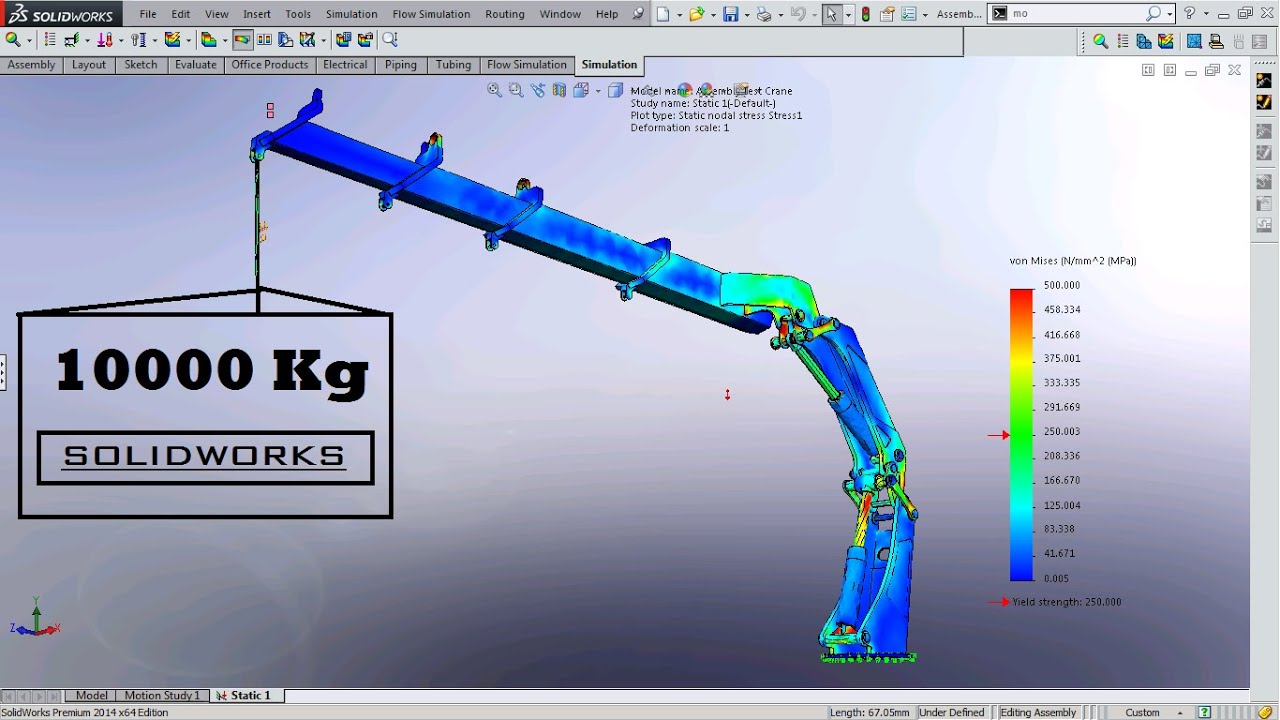Open the File menu
The image size is (1280, 720).
pyautogui.click(x=148, y=14)
